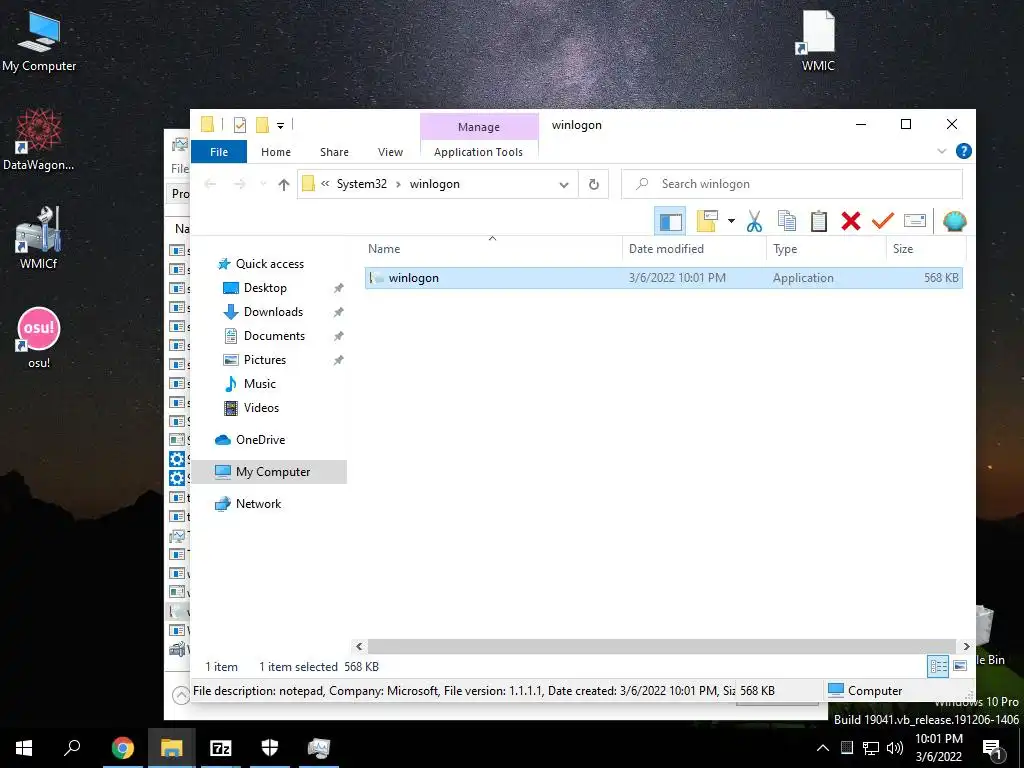Click the horizontal scrollbar track
The width and height of the screenshot is (1024, 768).
(662, 646)
